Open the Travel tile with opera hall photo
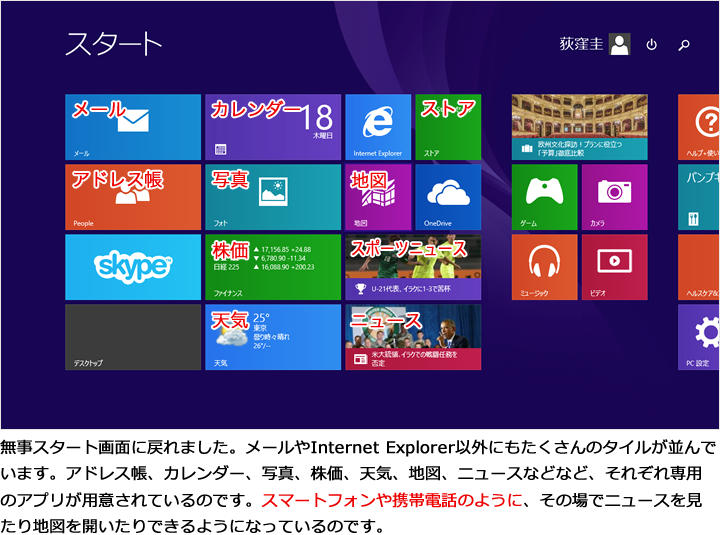This screenshot has height=535, width=720. 579,127
